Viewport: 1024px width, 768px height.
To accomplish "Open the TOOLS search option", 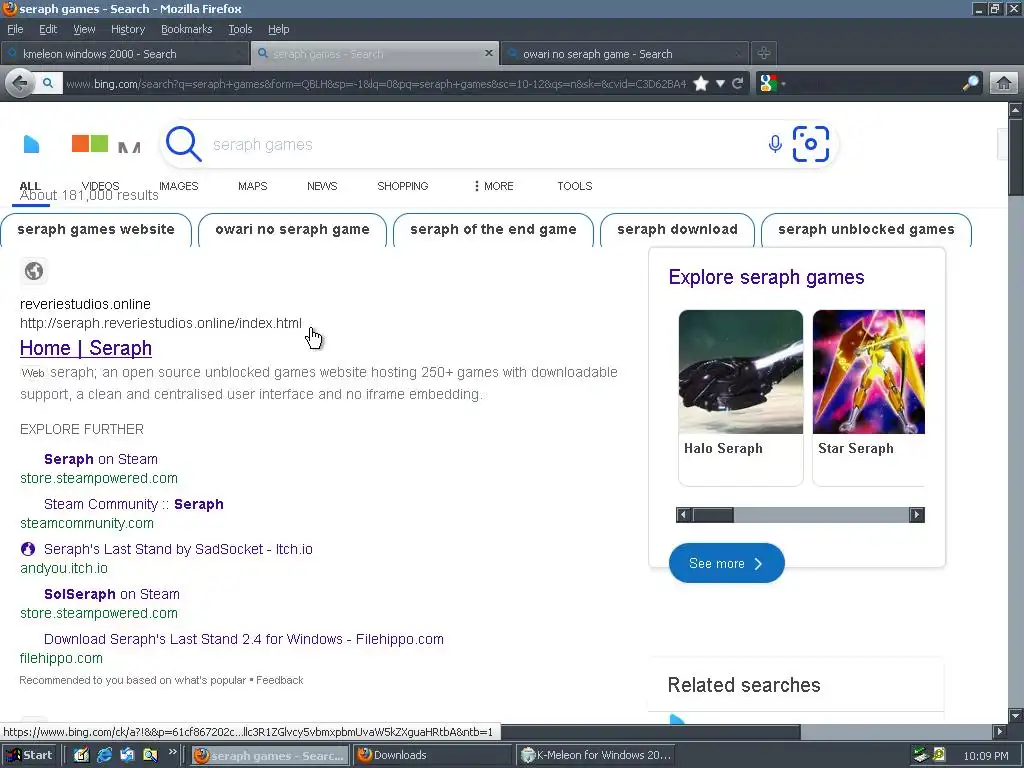I will tap(575, 186).
